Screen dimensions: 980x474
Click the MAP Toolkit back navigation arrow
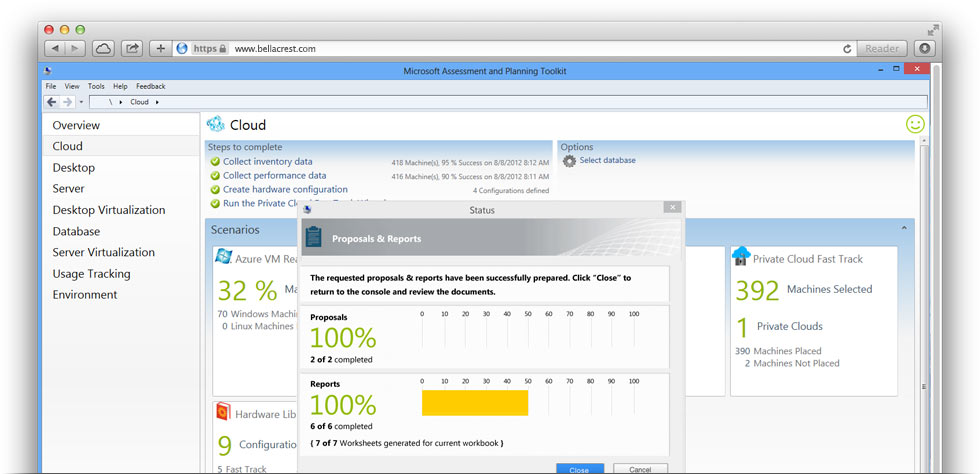(52, 102)
